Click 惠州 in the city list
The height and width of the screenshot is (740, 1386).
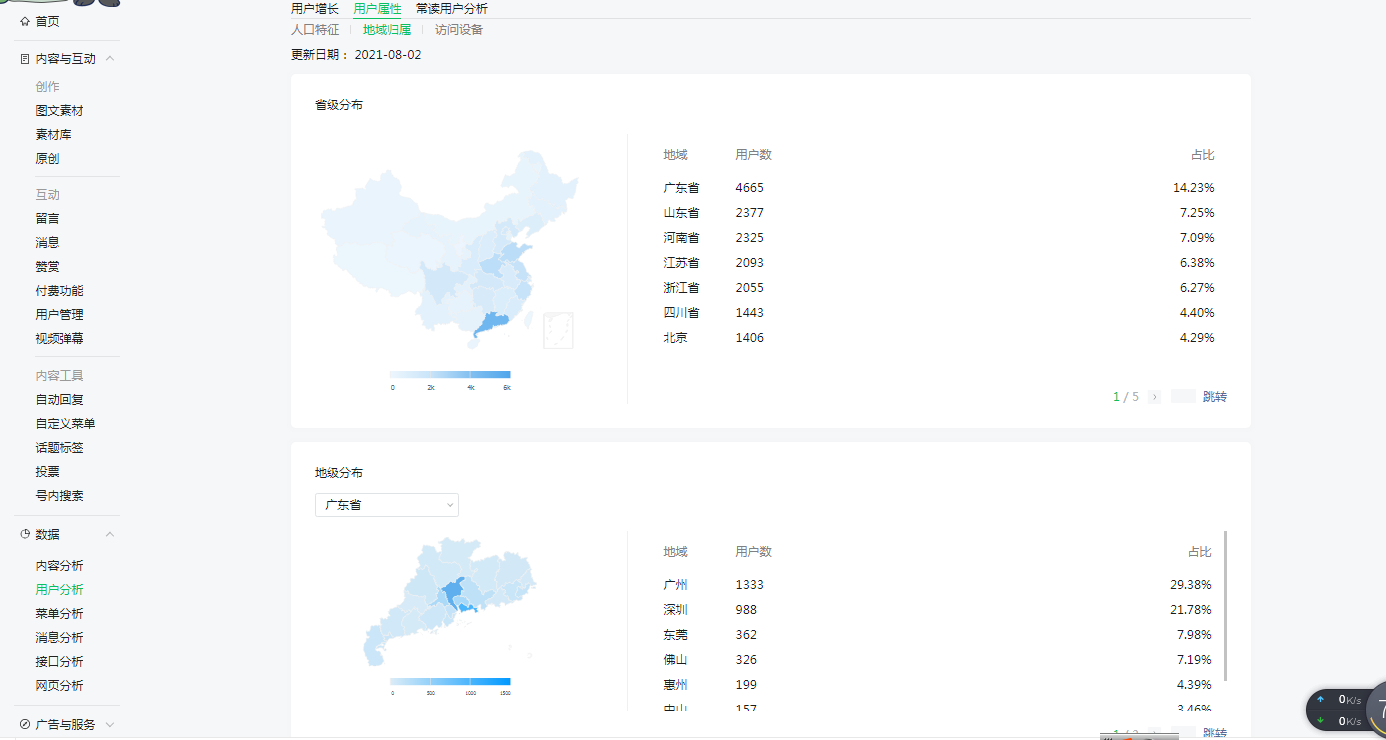pos(675,685)
